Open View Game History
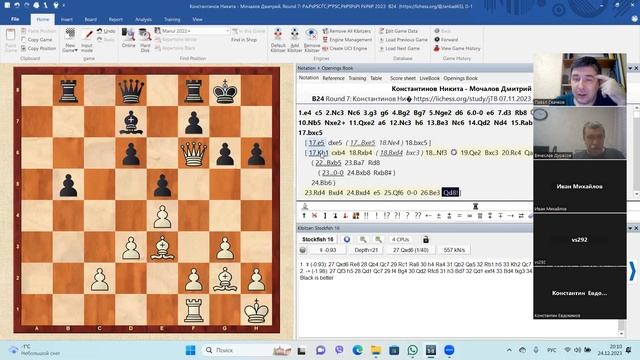This screenshot has height=360, width=640. (457, 48)
